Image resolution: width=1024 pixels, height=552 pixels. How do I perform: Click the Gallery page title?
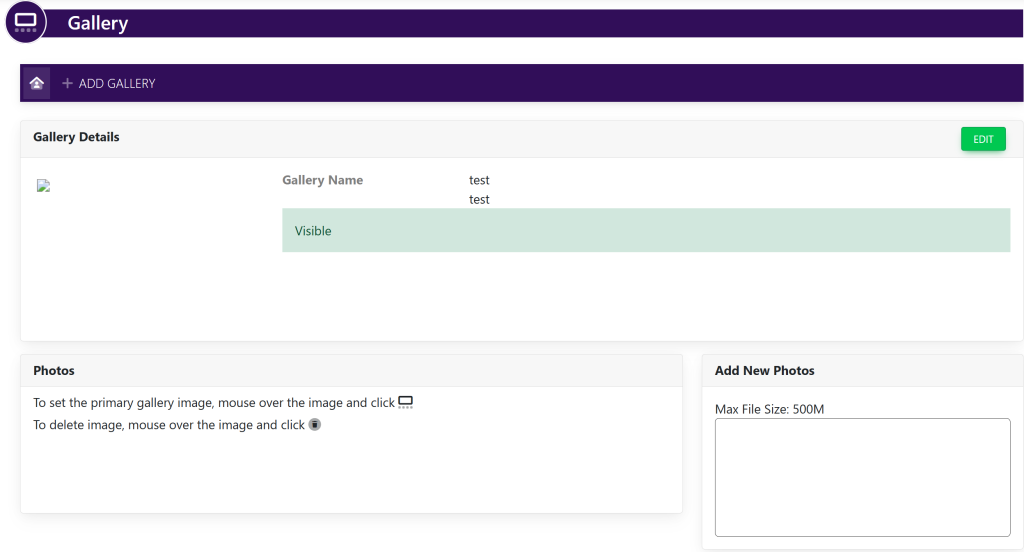pos(98,23)
